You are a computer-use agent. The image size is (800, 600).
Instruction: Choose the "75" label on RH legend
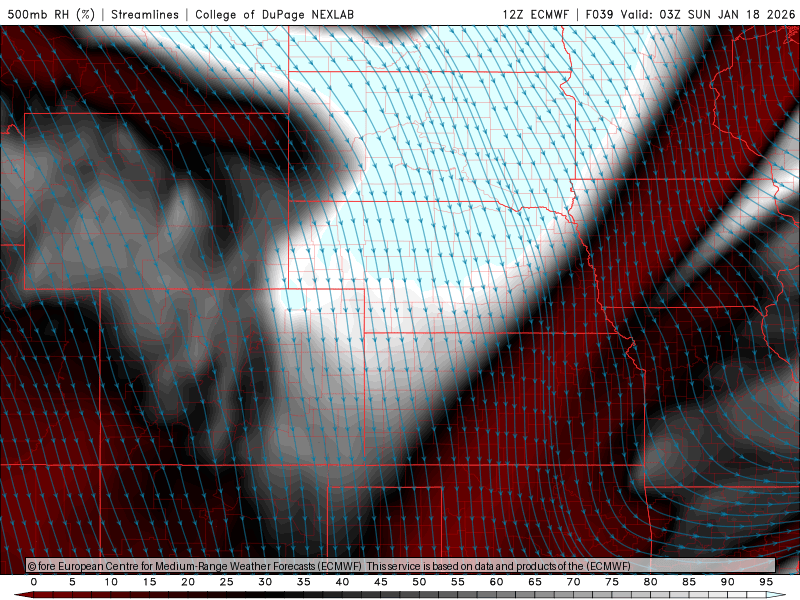pyautogui.click(x=612, y=582)
